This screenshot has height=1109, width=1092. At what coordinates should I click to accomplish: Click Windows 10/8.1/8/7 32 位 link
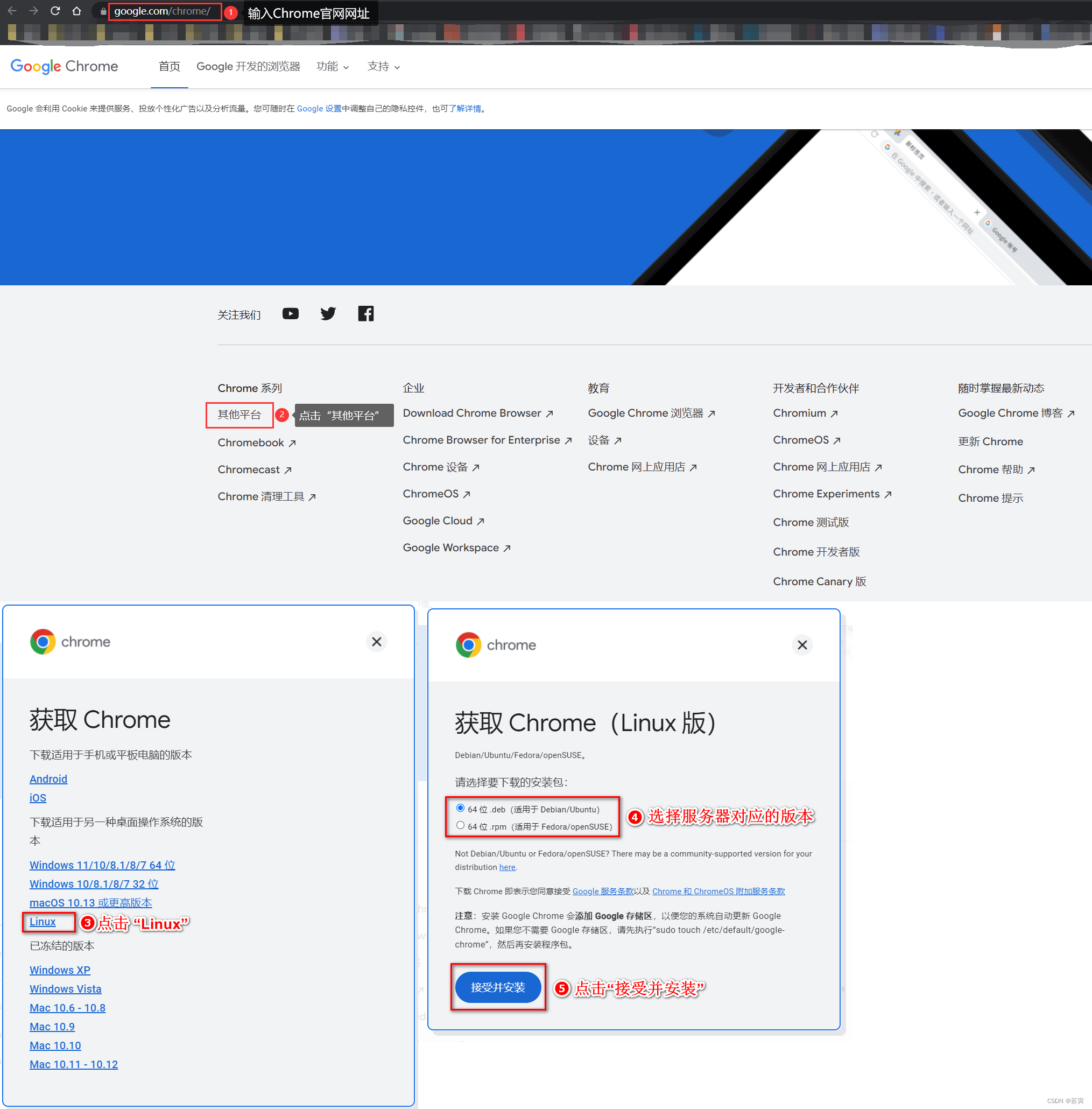[94, 883]
